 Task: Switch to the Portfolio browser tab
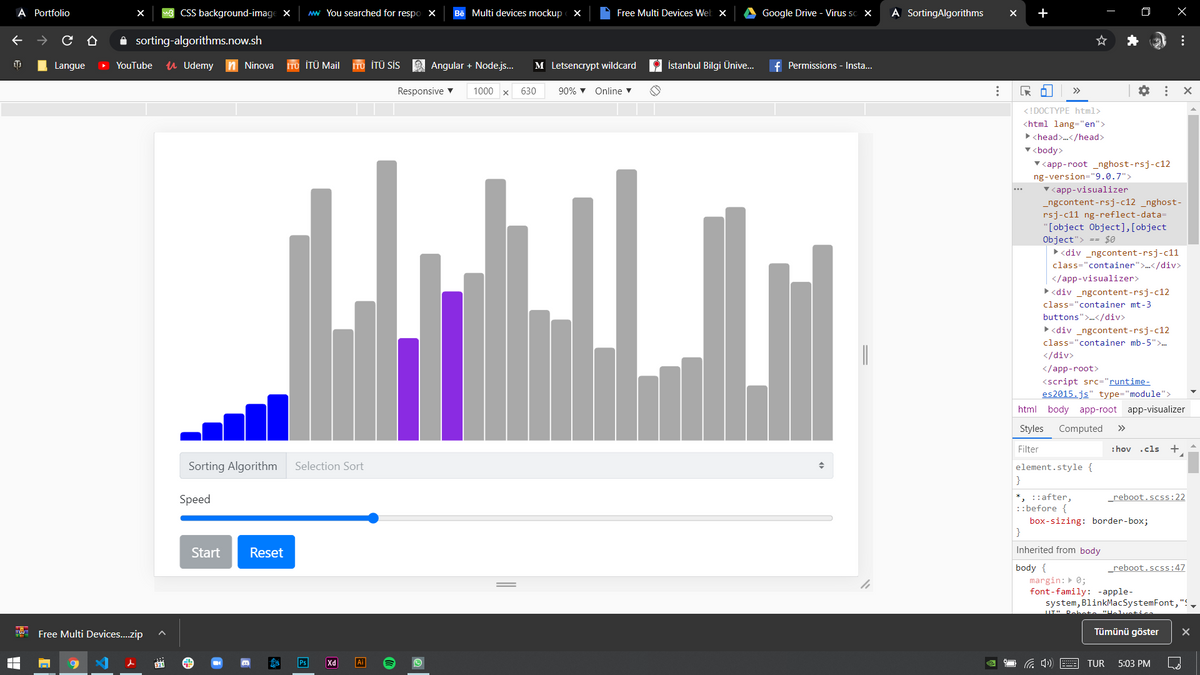(x=52, y=13)
